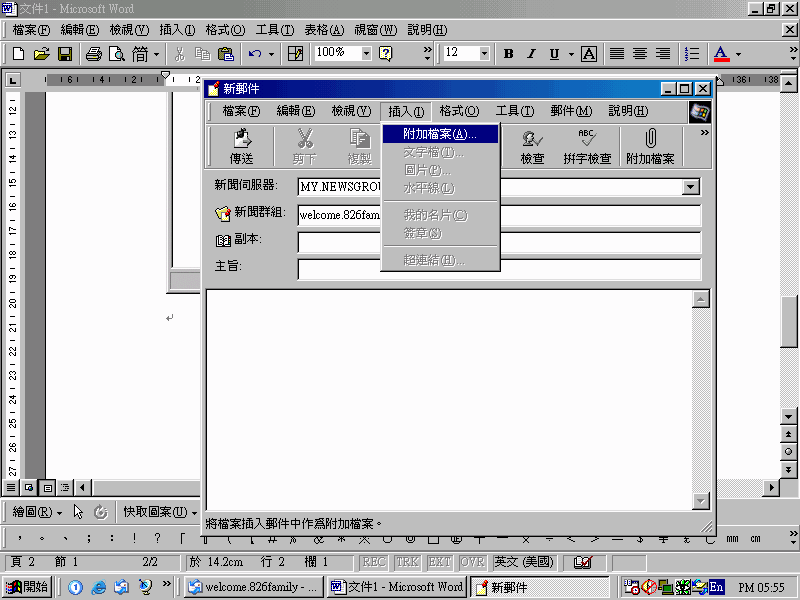Click the 傳送 send button

[x=241, y=147]
